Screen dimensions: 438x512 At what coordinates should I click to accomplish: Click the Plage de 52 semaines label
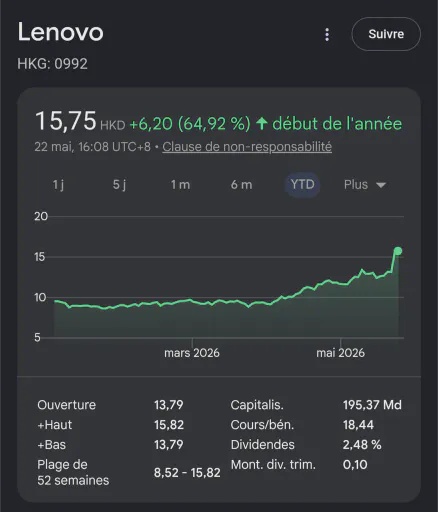click(73, 473)
